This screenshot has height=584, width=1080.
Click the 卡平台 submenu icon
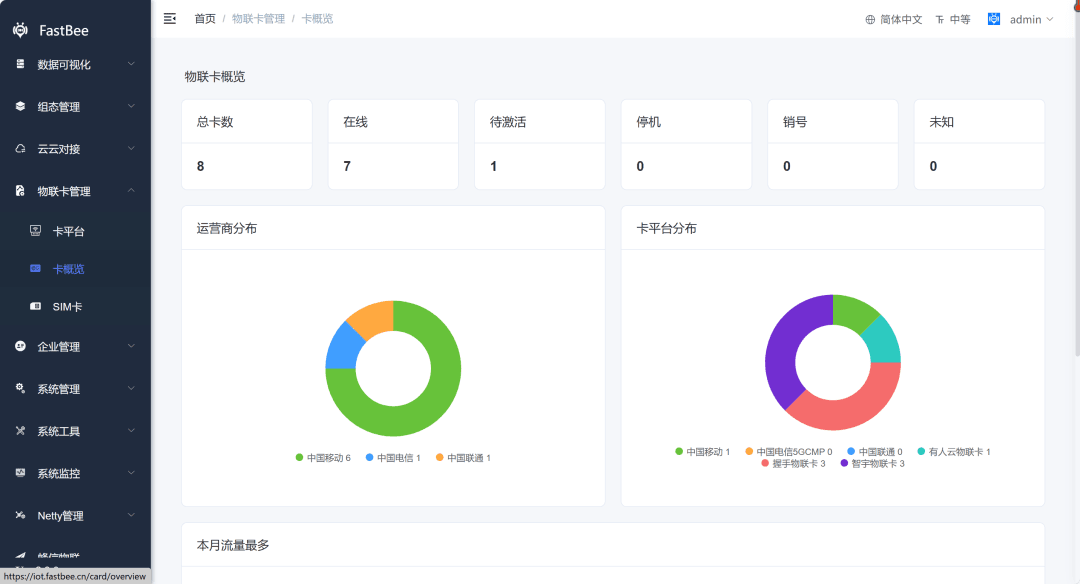point(36,231)
